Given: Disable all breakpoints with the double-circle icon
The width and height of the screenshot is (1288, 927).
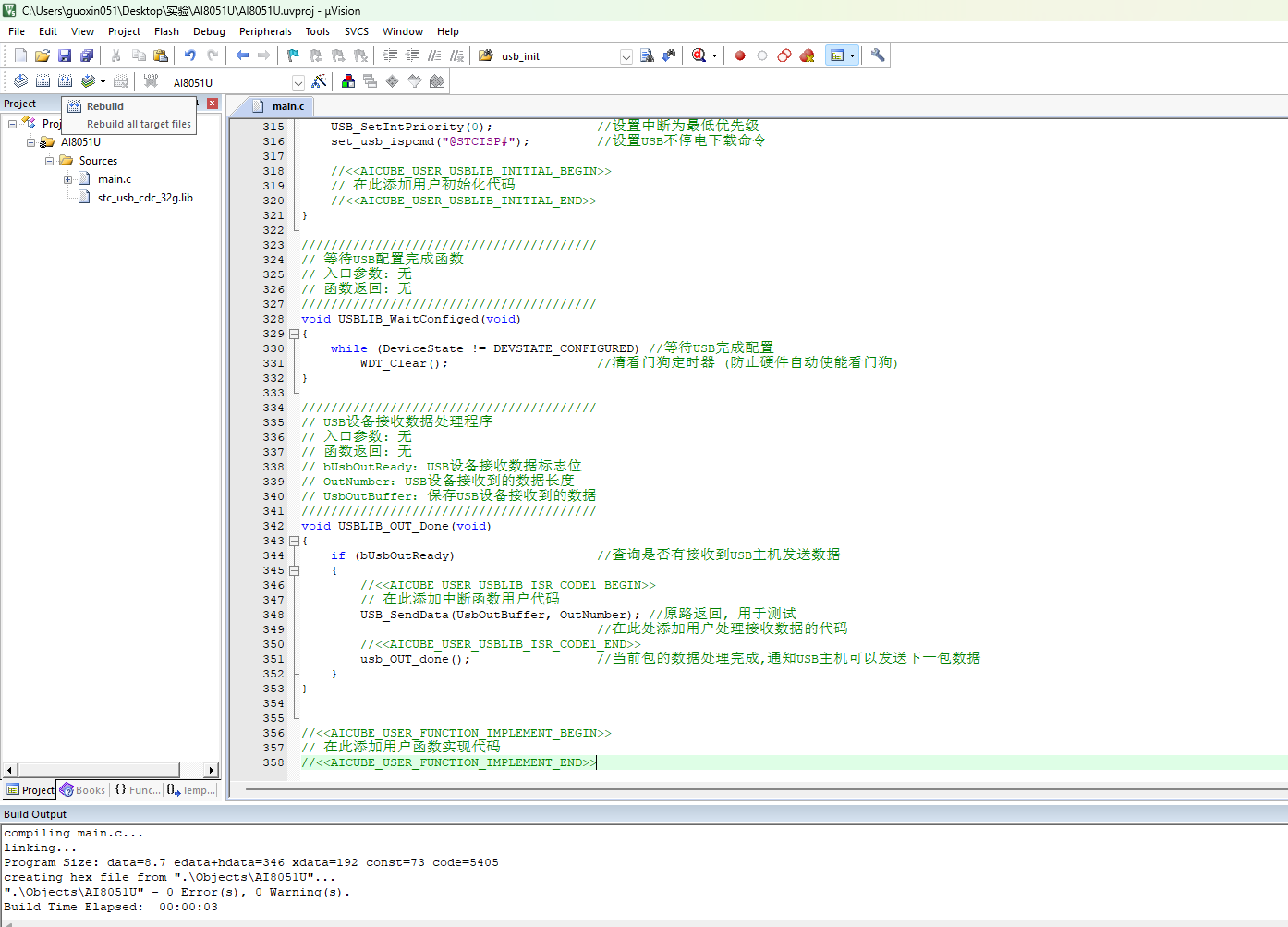Looking at the screenshot, I should click(x=784, y=55).
